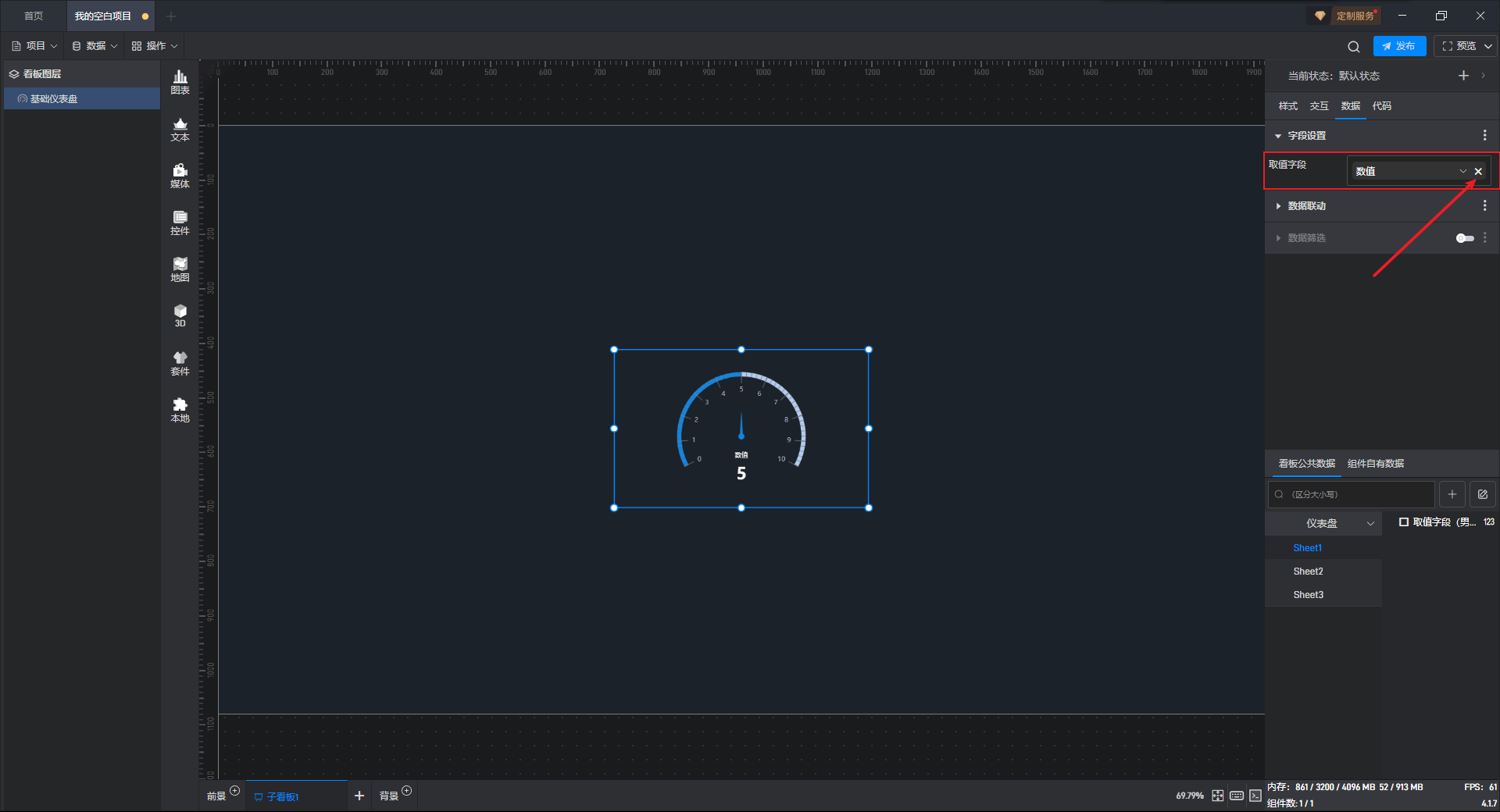The height and width of the screenshot is (812, 1500).
Task: Click the plus circle beside 前景
Action: coord(234,791)
